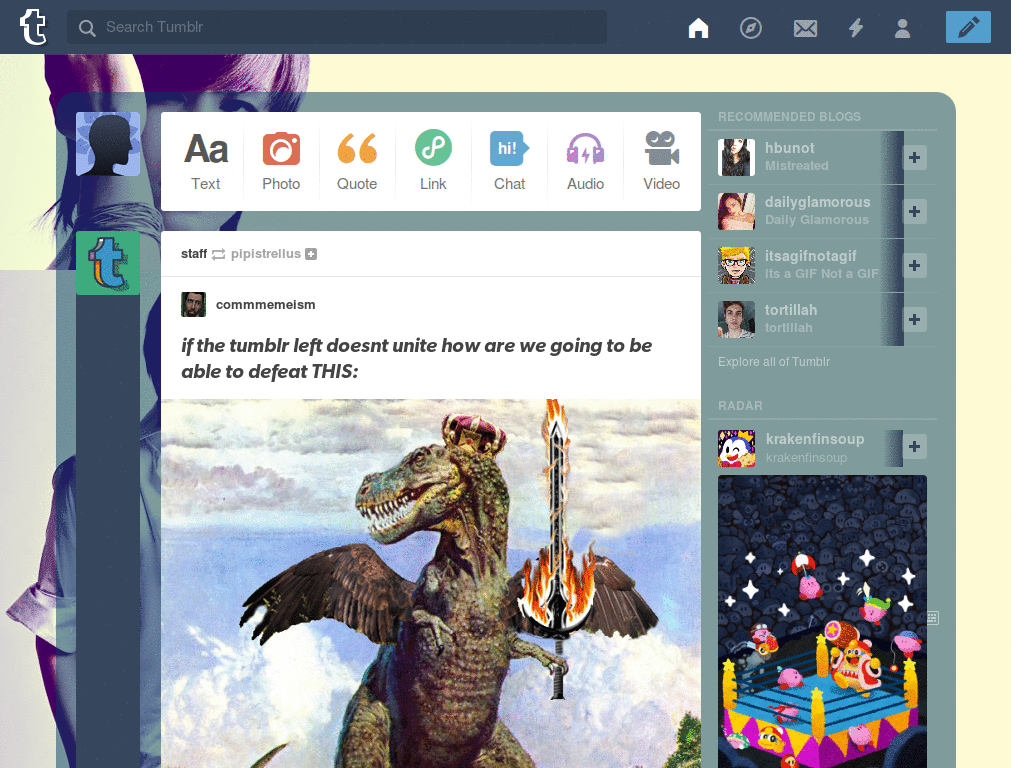Open the staff blog name link
1024x768 pixels.
click(x=194, y=253)
